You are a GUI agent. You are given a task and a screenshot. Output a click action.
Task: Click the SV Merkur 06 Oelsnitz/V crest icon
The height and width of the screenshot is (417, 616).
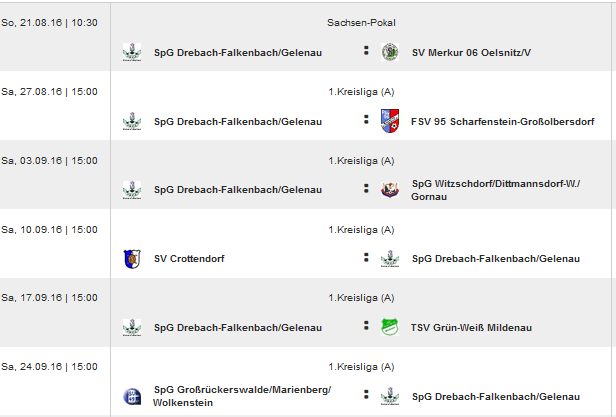click(390, 52)
